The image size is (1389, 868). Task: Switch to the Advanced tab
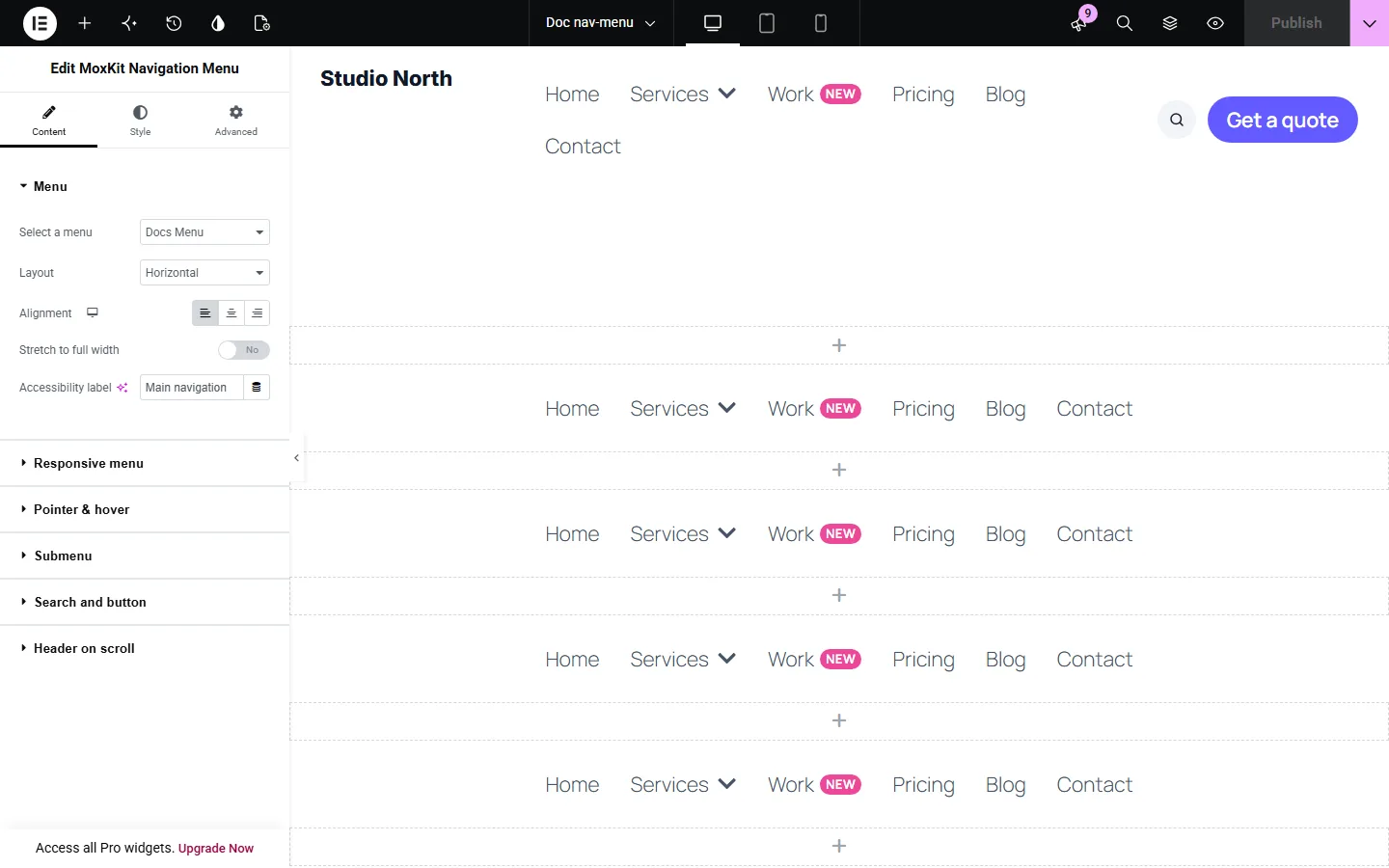236,121
